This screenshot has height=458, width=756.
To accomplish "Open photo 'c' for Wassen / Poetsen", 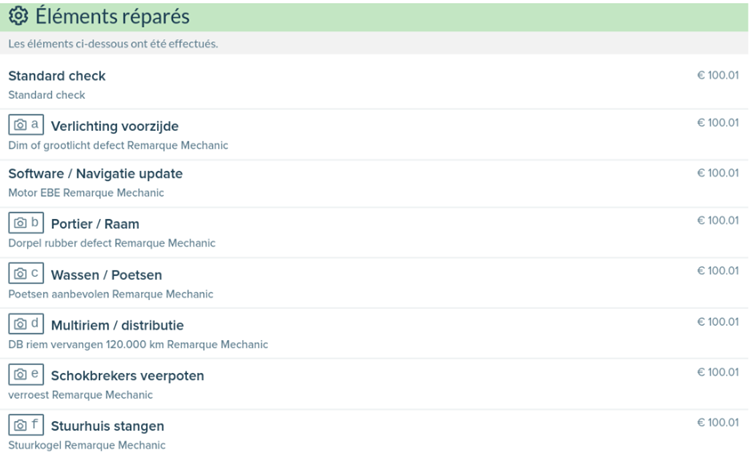I will 26,274.
